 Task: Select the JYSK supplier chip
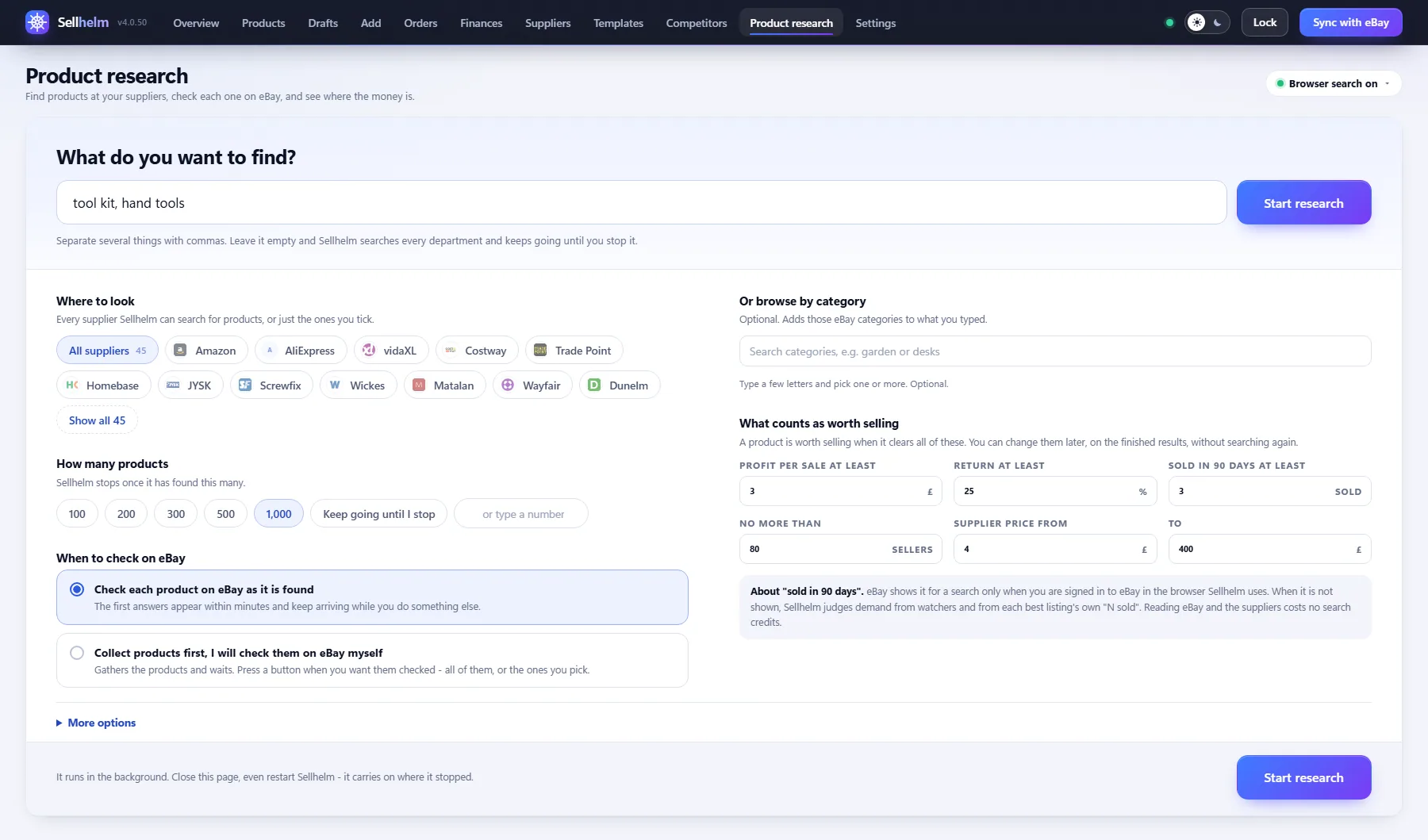tap(190, 385)
